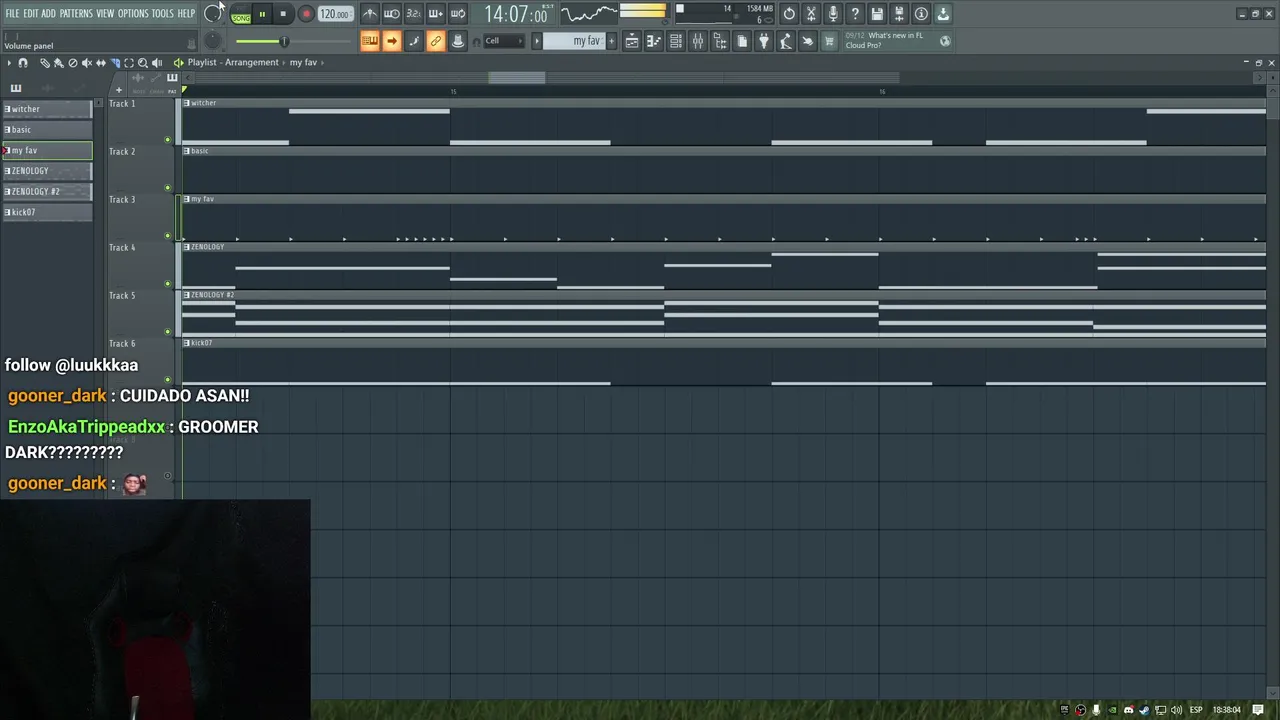This screenshot has width=1280, height=720.
Task: Open the tempo tapper icon
Action: 786,41
